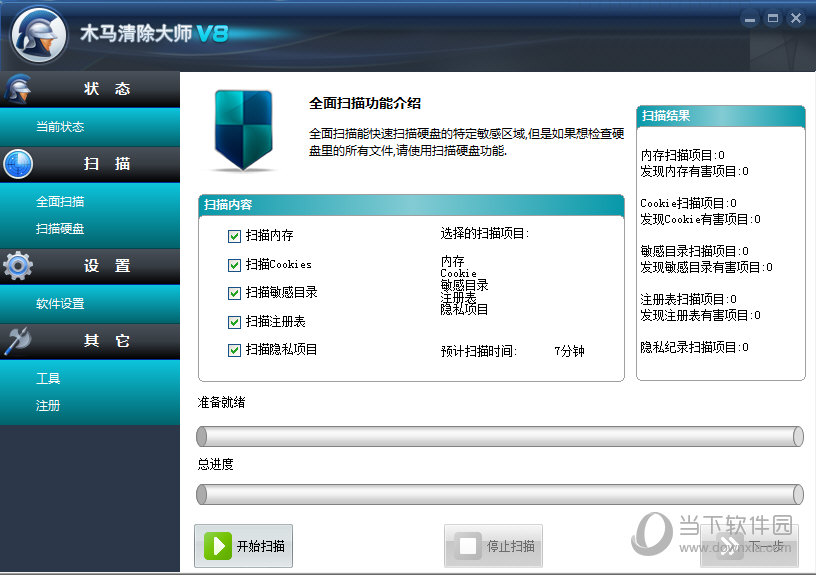Maximize the 木马清除大师 window
The width and height of the screenshot is (816, 577).
click(773, 19)
